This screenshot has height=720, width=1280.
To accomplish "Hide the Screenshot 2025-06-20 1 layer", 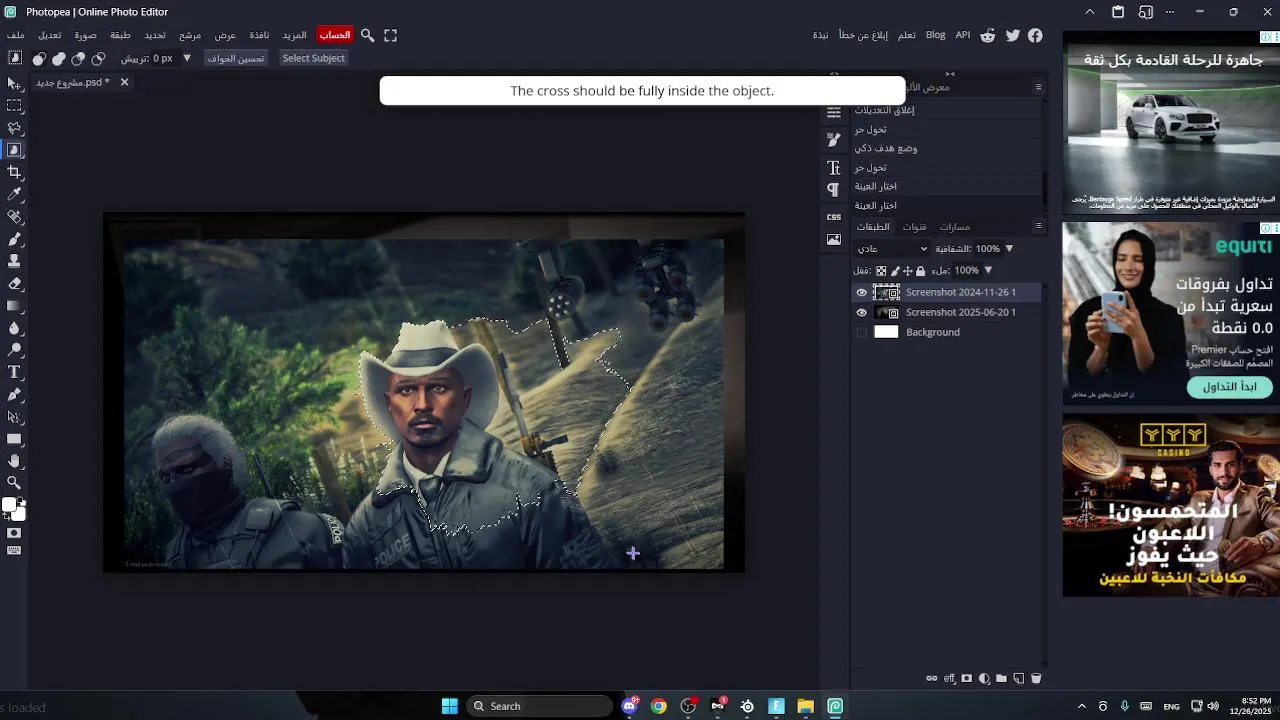I will coord(861,313).
